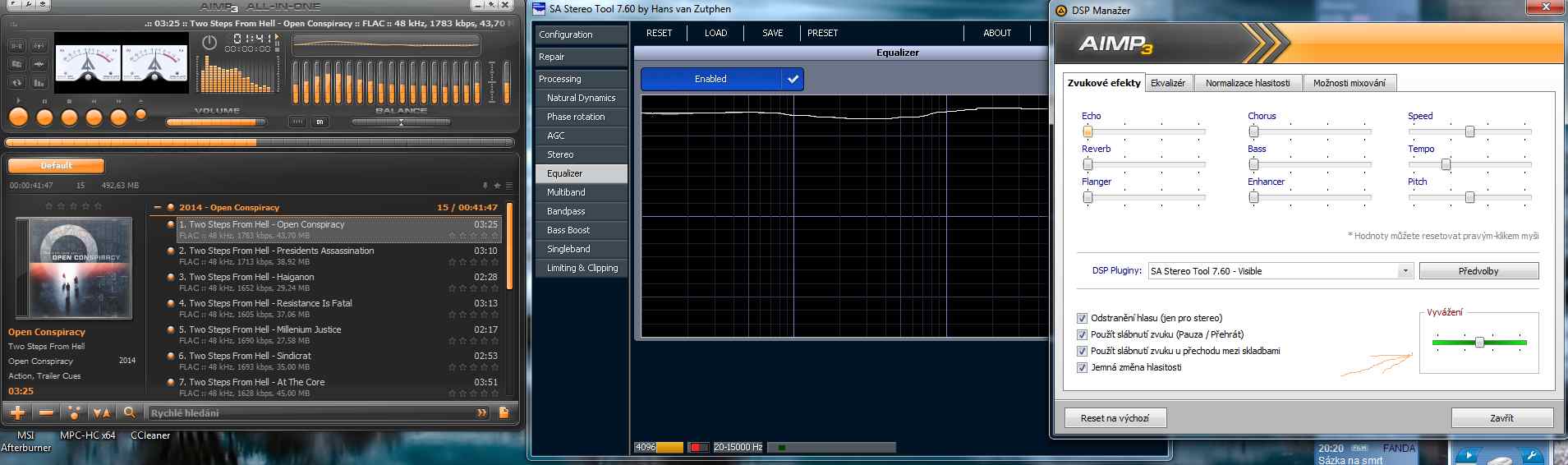
Task: Go to previous track in AIMP
Action: (94, 117)
